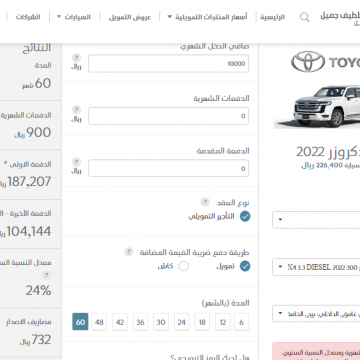Choose 30 months duration
360x360 pixels.
[161, 322]
